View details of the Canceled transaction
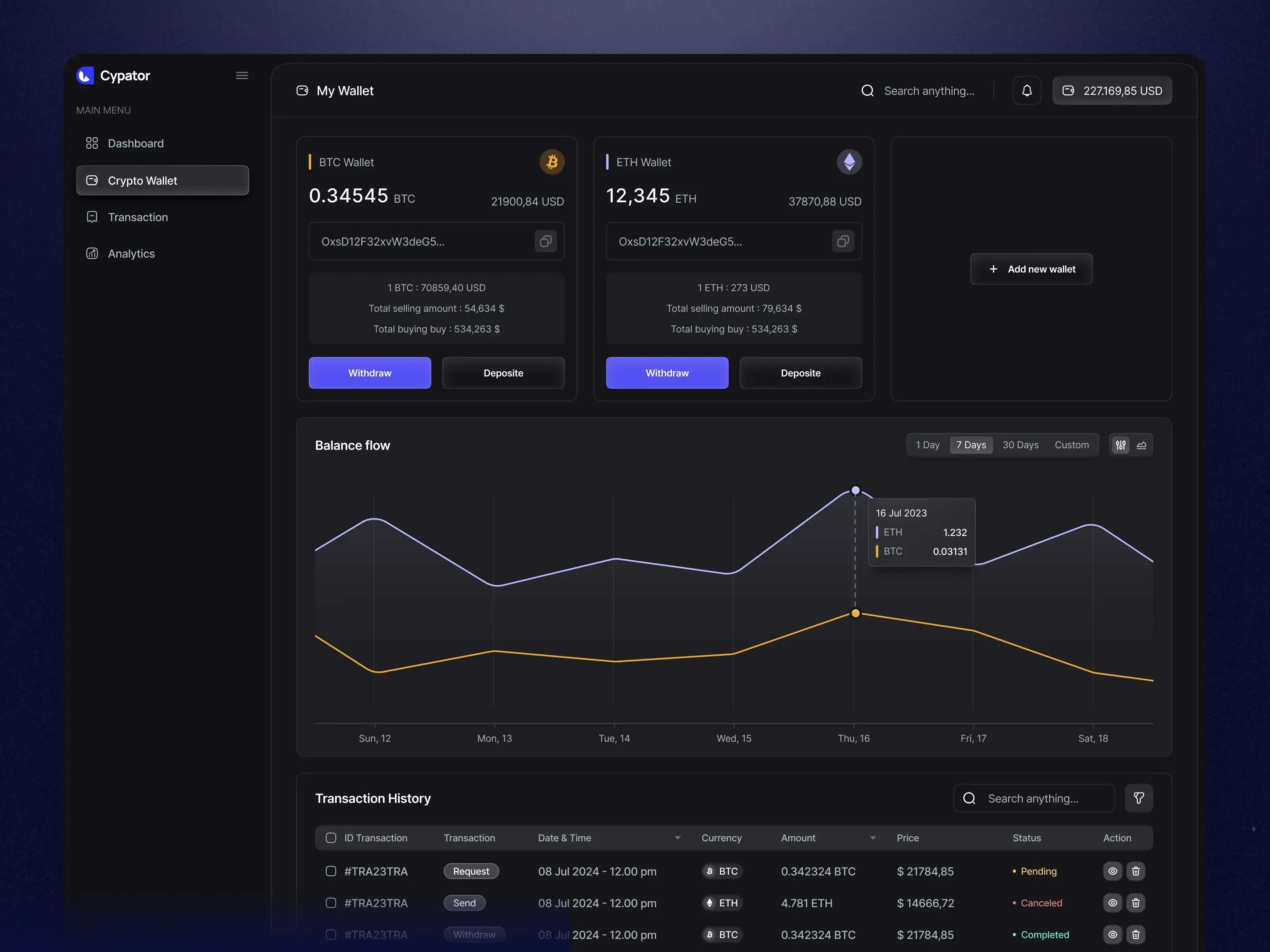The image size is (1270, 952). click(x=1112, y=903)
